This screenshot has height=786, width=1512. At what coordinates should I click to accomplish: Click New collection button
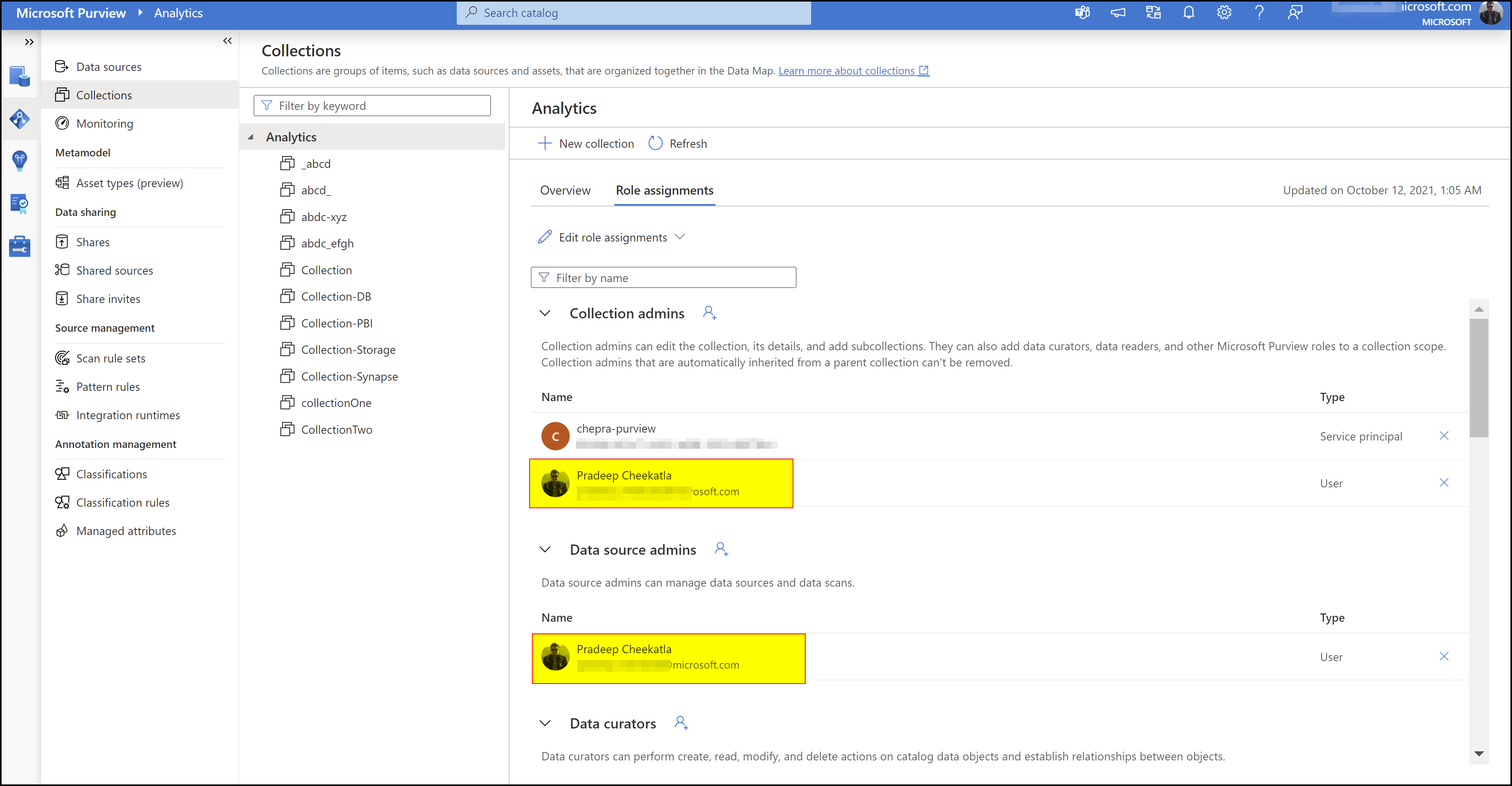tap(586, 143)
